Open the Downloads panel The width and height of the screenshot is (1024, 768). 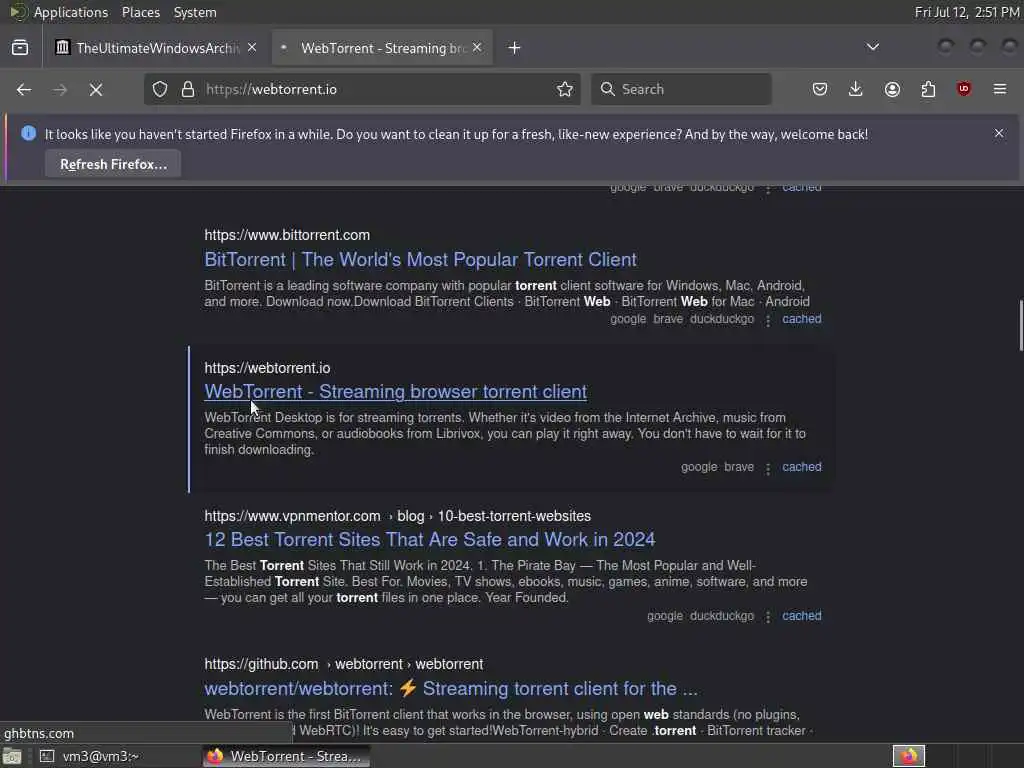[856, 89]
